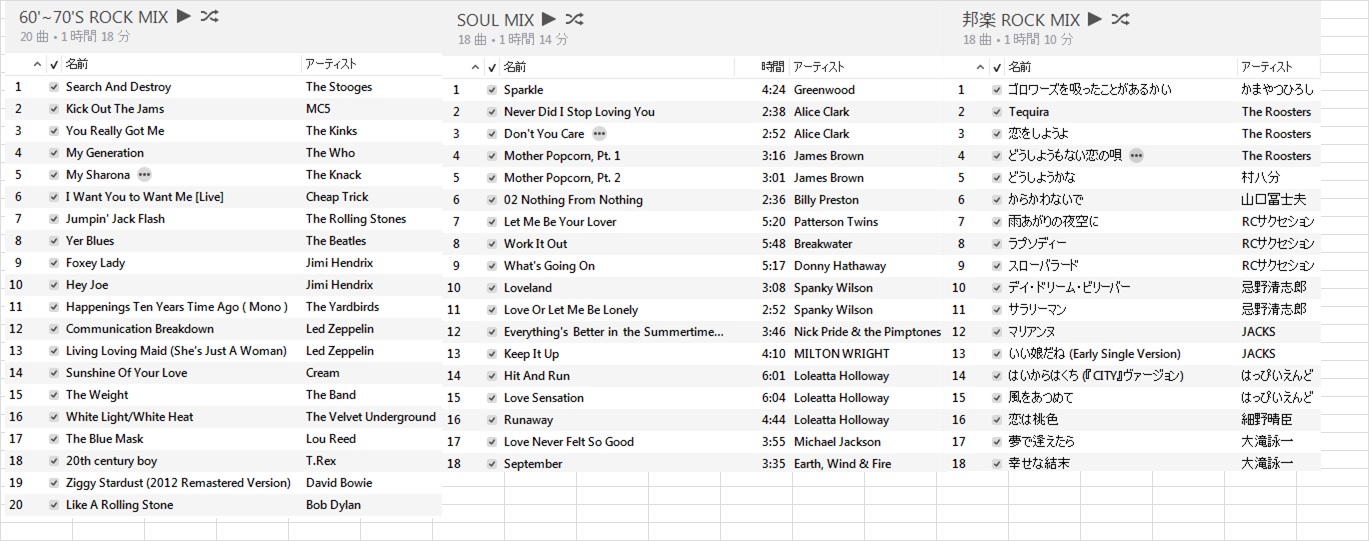The image size is (1369, 541).
Task: Select the track My Generation
Action: tap(105, 153)
